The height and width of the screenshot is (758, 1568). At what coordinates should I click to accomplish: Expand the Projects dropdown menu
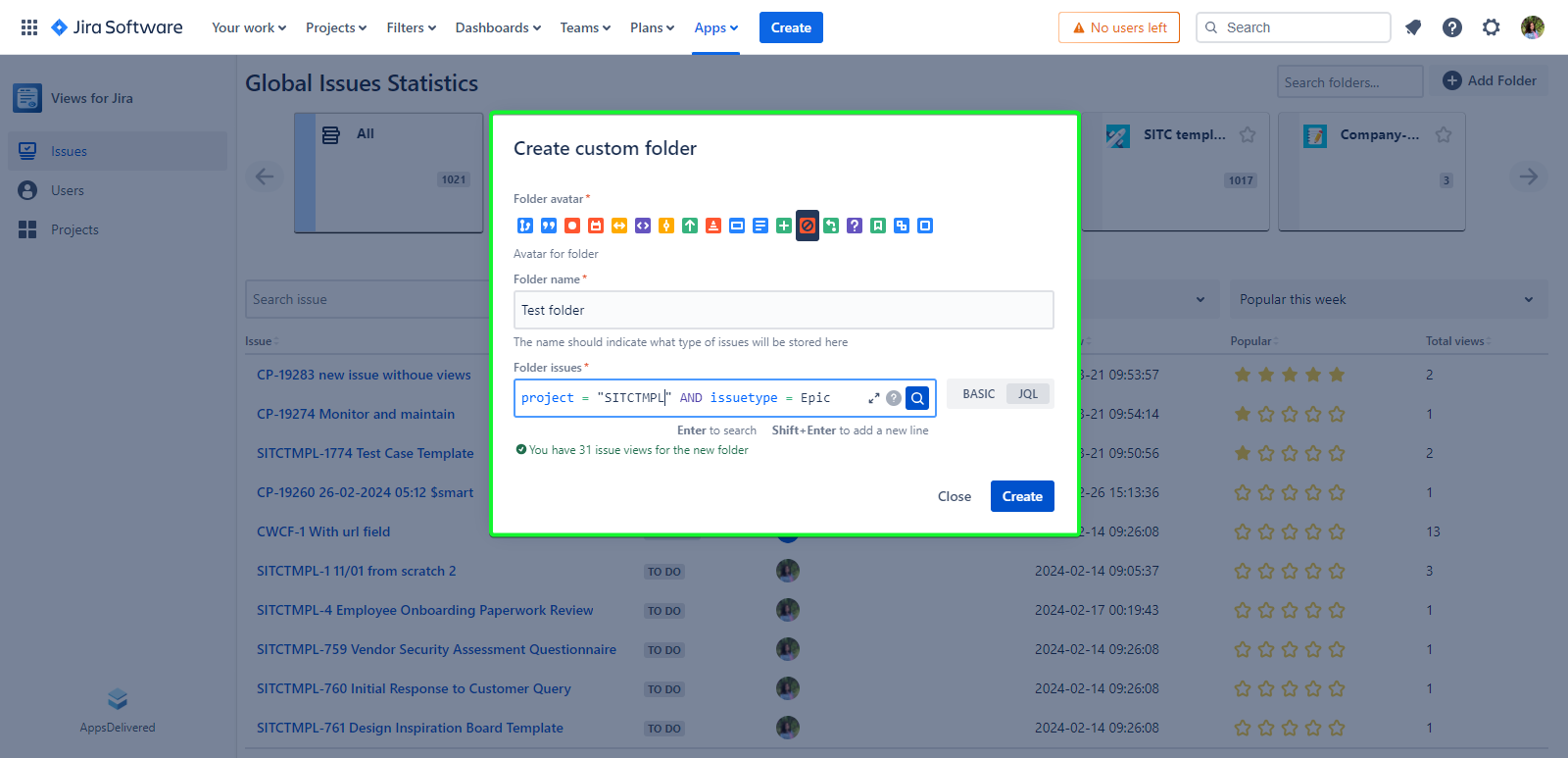point(335,27)
